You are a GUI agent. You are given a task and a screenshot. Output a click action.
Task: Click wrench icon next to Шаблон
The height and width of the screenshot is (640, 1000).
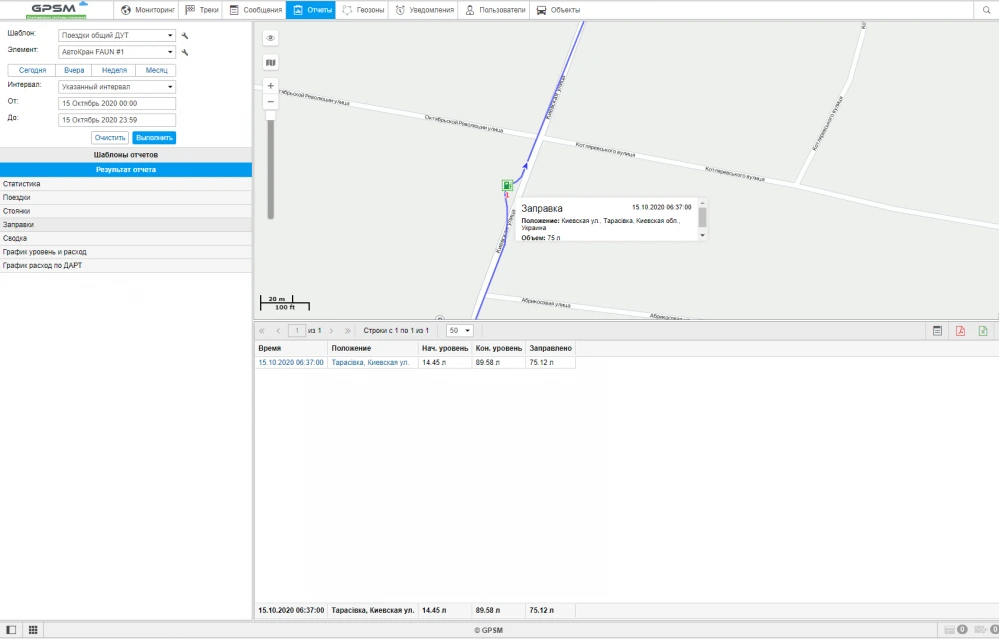tap(185, 36)
